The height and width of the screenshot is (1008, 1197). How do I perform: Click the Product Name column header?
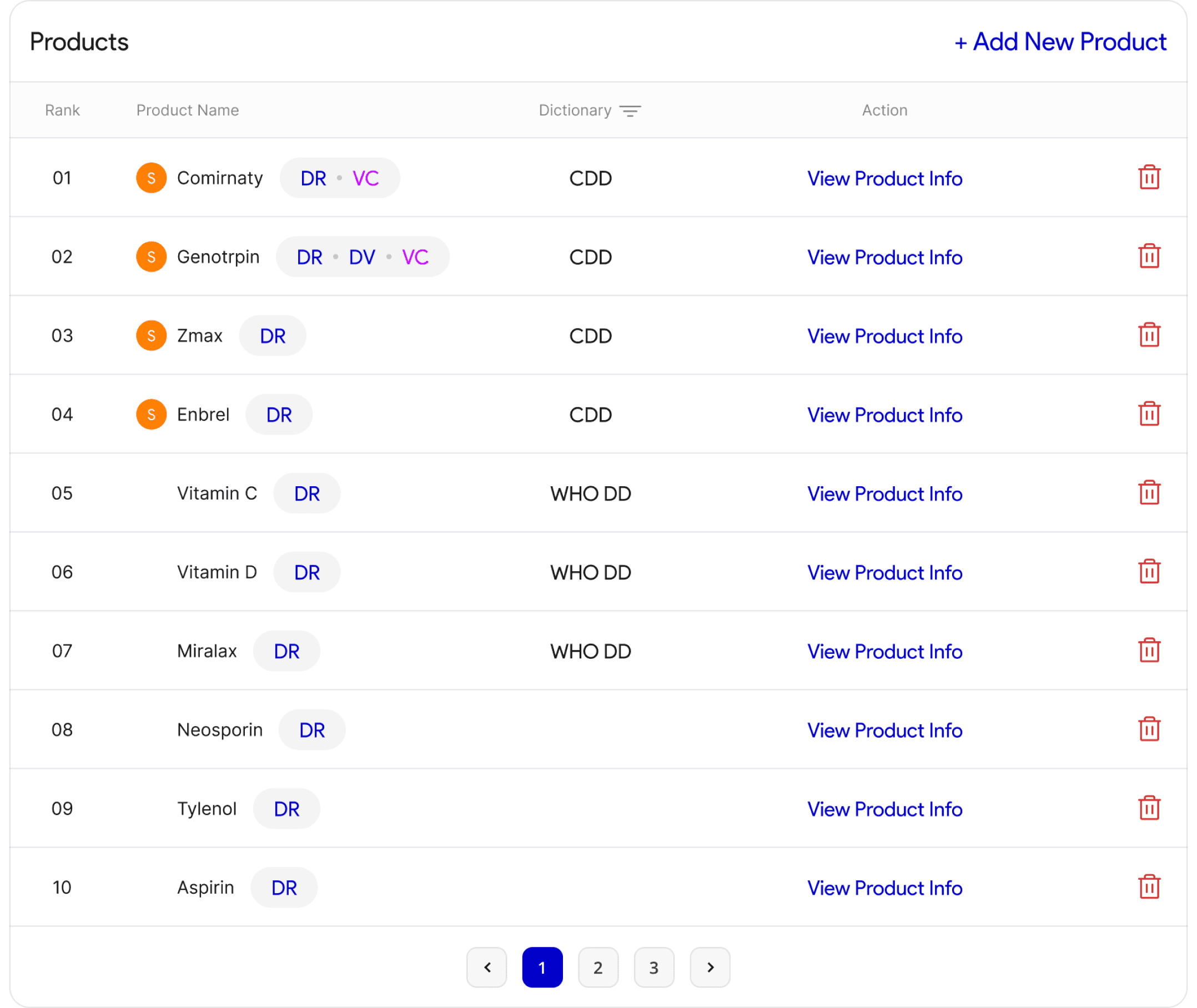(188, 110)
